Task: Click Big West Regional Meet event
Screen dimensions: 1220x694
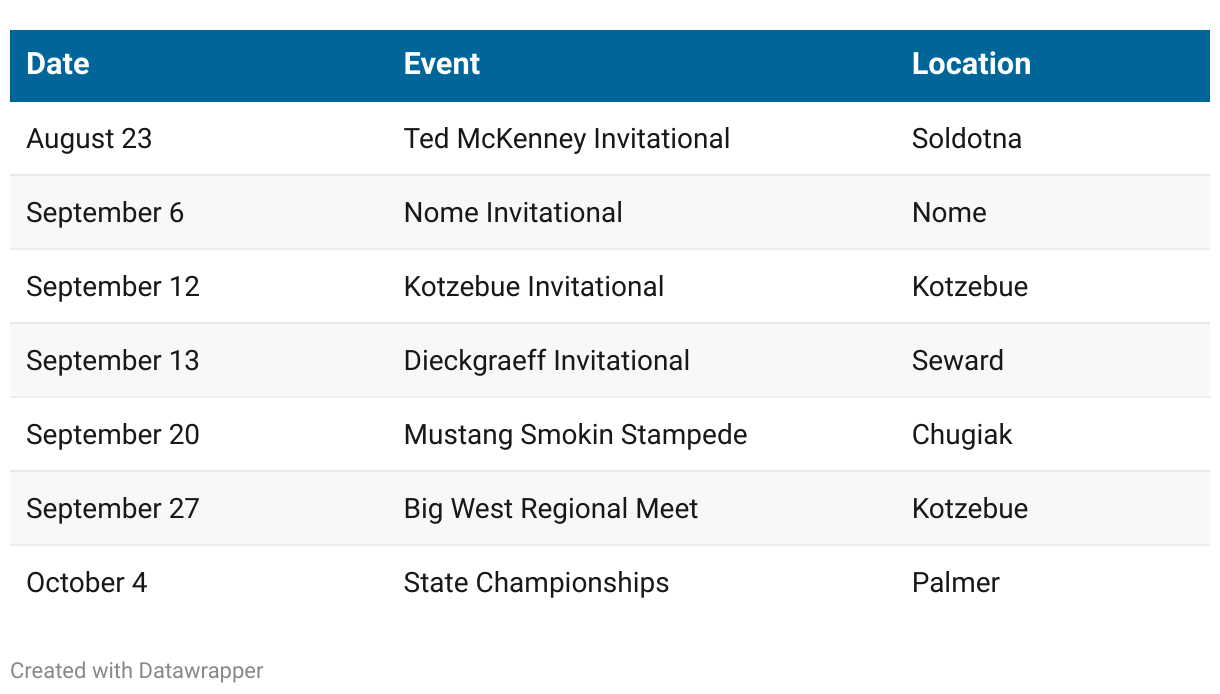Action: [x=550, y=508]
